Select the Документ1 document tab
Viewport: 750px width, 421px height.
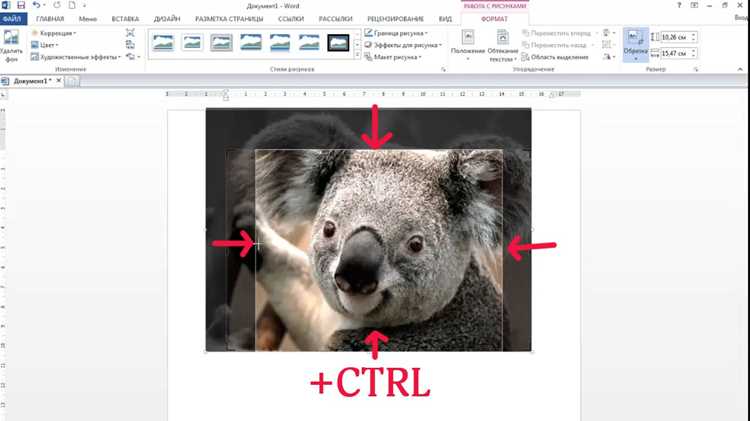tap(31, 81)
